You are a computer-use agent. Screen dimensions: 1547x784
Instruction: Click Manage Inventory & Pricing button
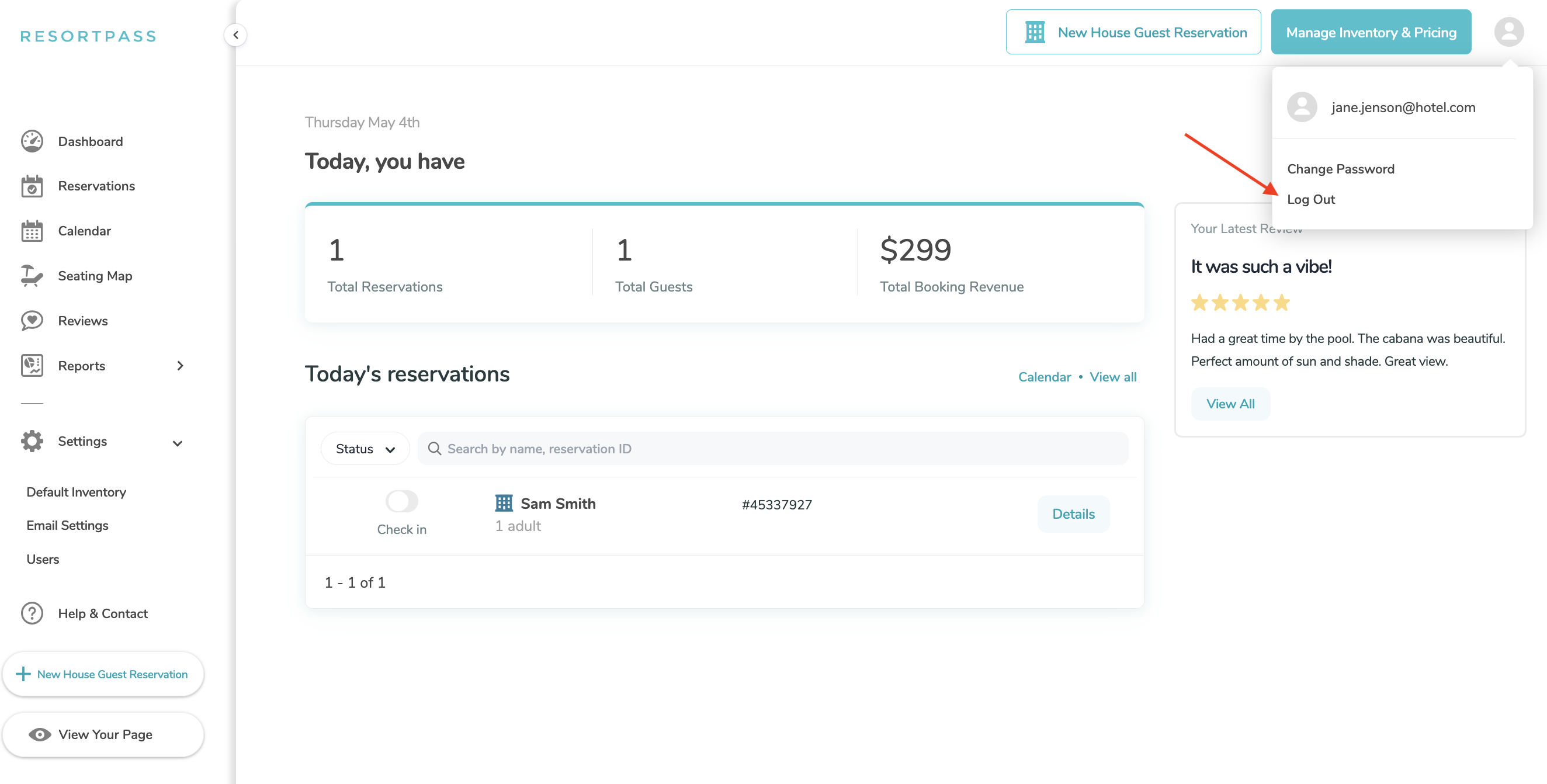(x=1371, y=32)
